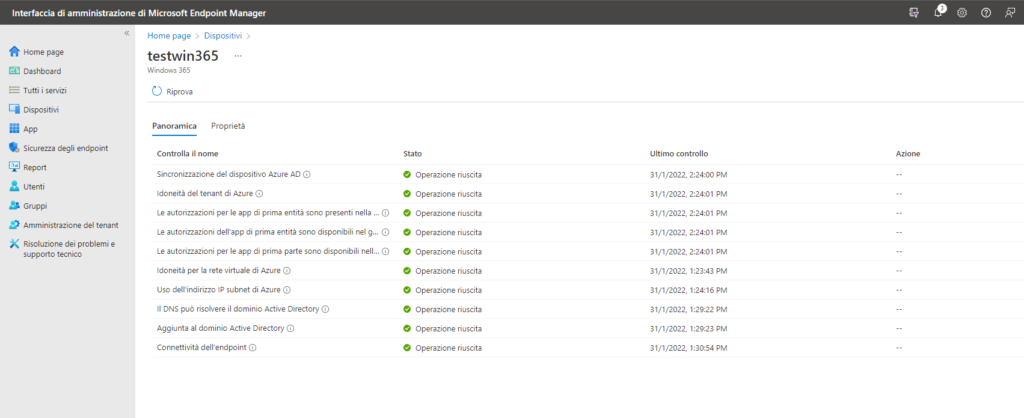Follow the Home page breadcrumb link
Viewport: 1024px width, 418px height.
[x=169, y=35]
